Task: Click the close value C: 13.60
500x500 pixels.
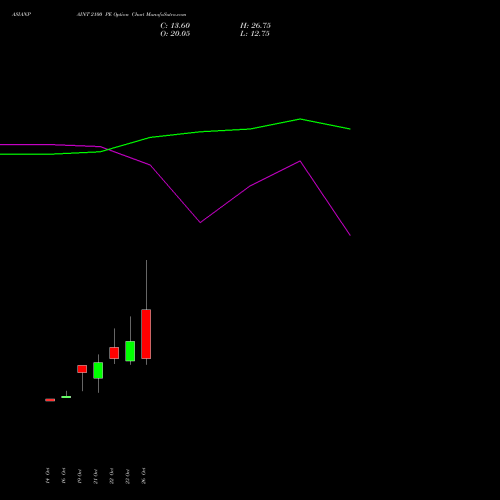Action: pos(175,26)
